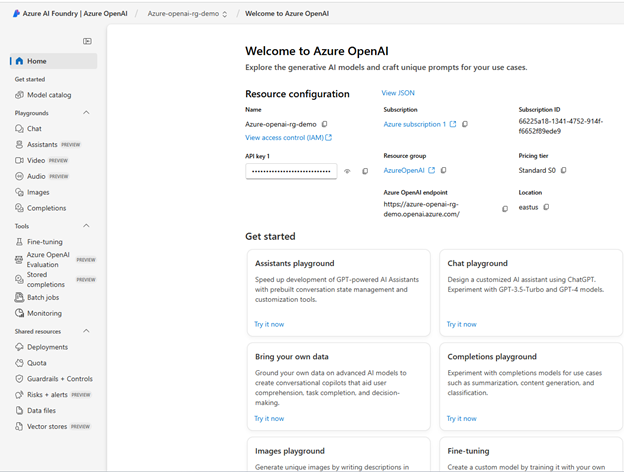The image size is (624, 472).
Task: Click Try it now under Assistants playground
Action: [x=269, y=324]
